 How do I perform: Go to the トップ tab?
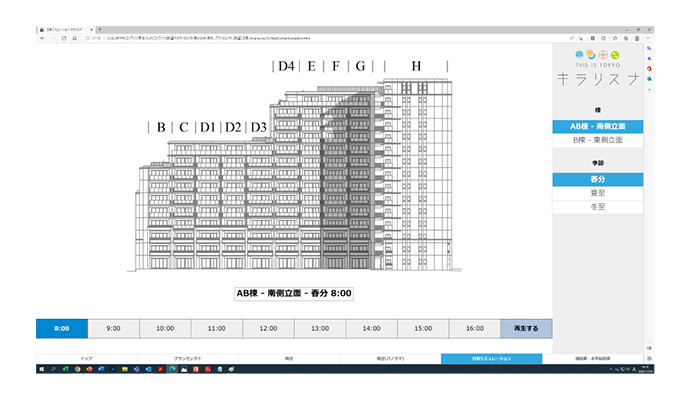[87, 357]
